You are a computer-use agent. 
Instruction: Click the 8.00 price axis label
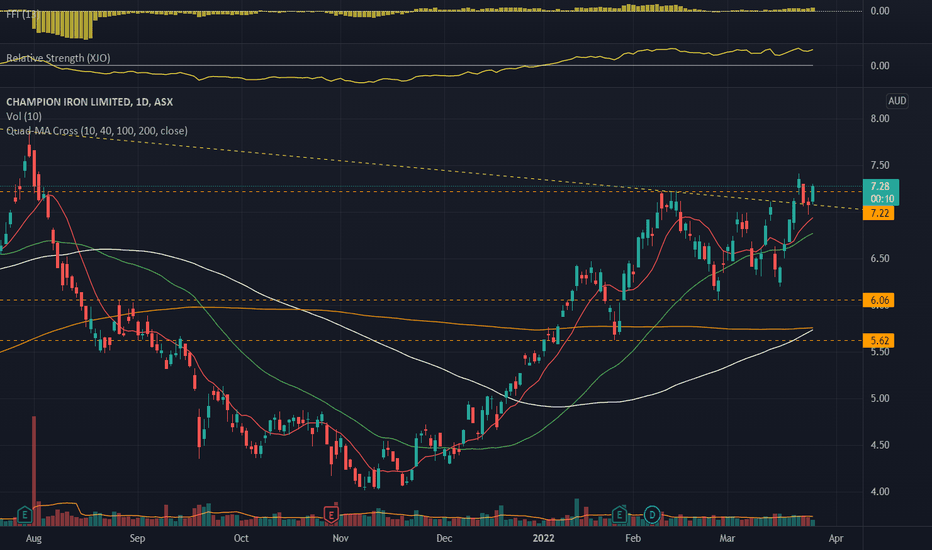coord(880,118)
